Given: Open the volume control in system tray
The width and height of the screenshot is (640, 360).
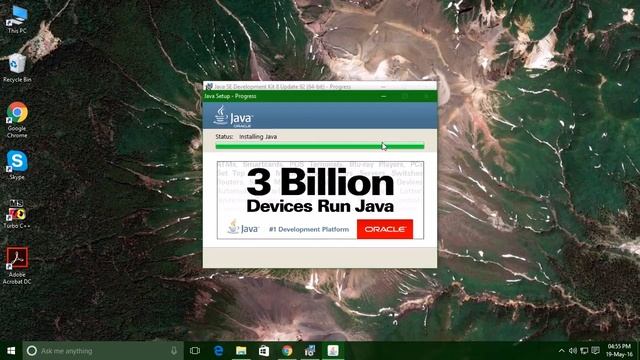Looking at the screenshot, I should [573, 351].
